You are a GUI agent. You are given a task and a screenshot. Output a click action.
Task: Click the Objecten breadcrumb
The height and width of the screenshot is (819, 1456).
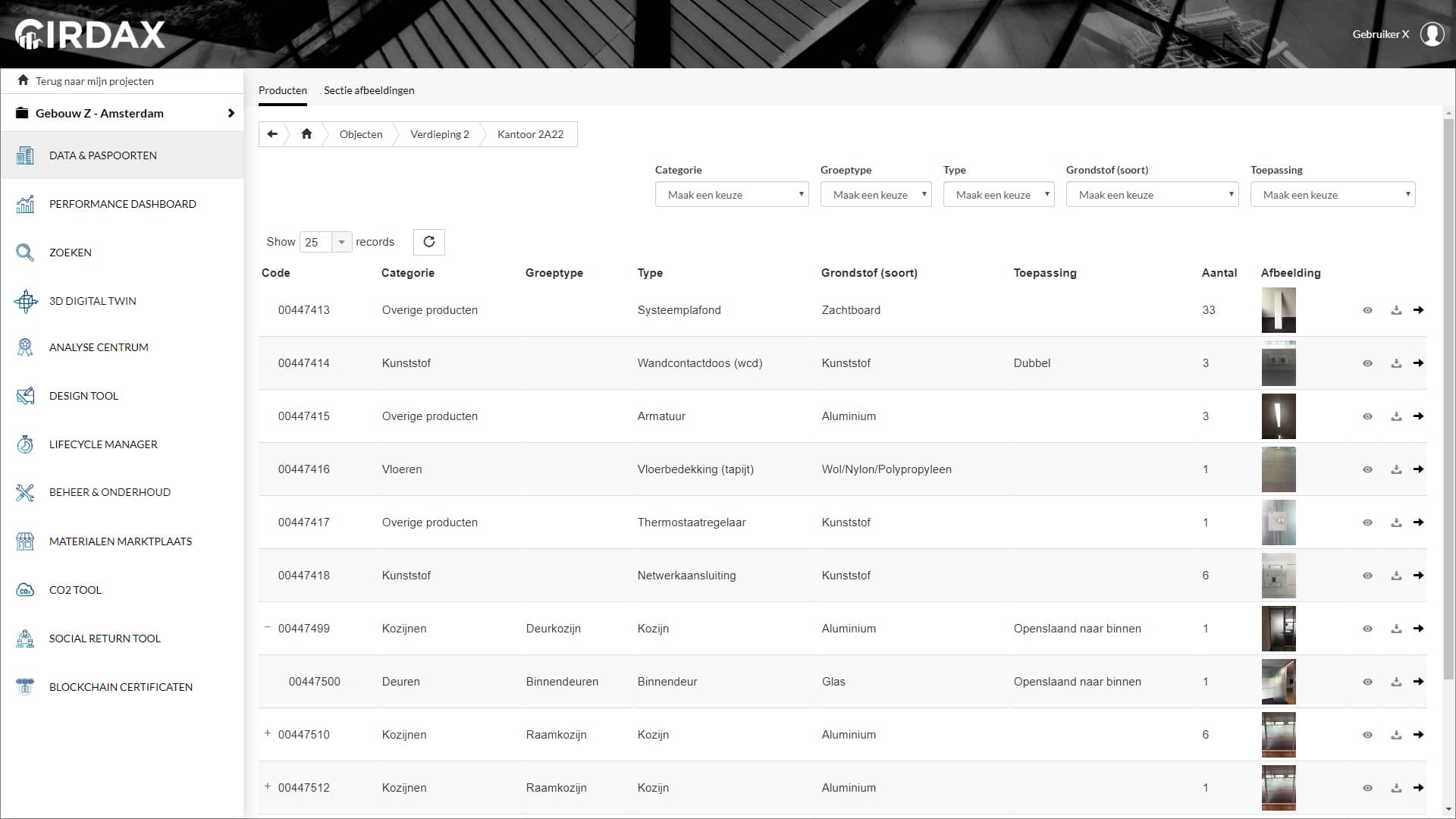point(361,134)
